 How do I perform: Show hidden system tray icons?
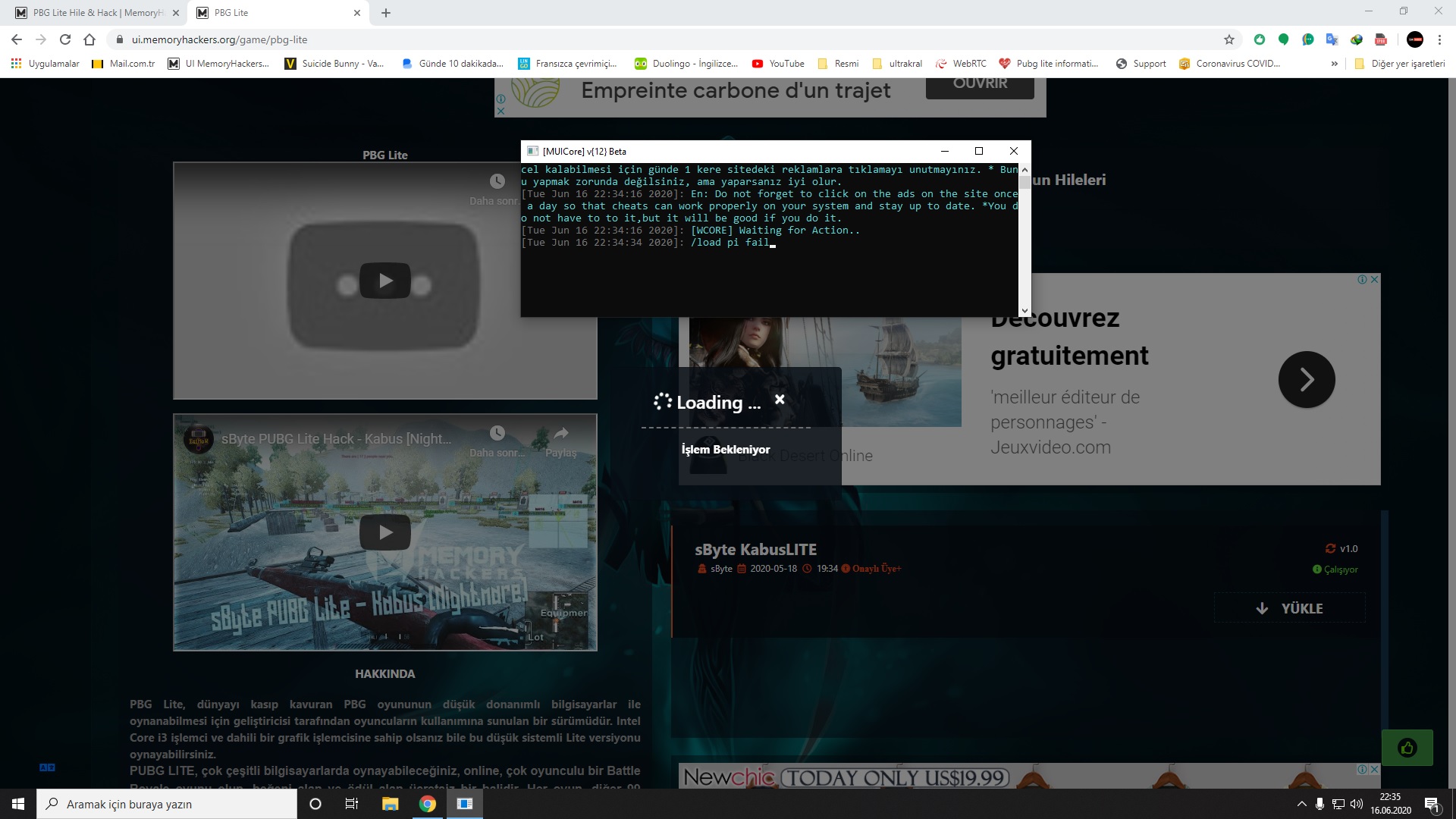pos(1301,804)
